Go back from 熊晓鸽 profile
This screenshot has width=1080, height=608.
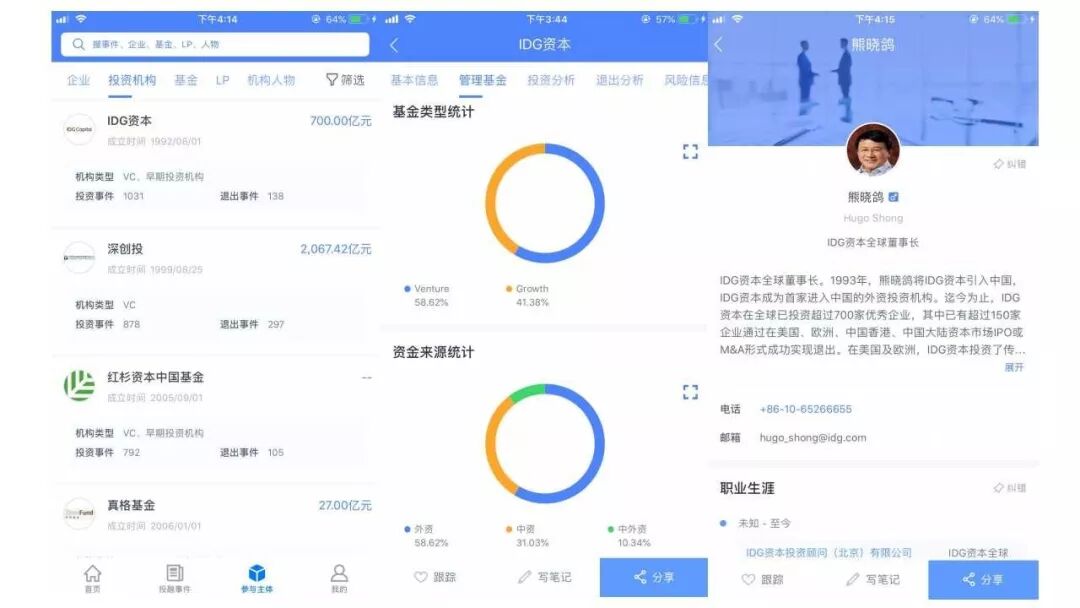coord(718,45)
